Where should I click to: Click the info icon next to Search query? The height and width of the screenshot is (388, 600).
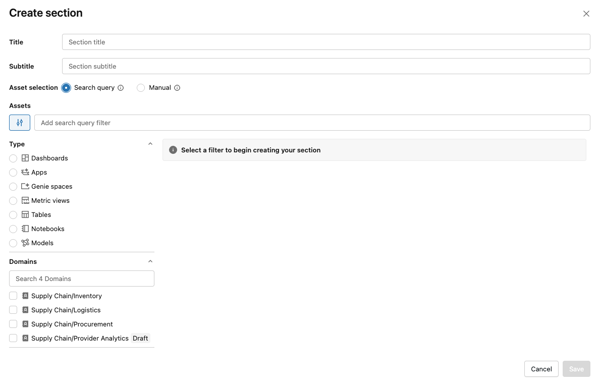pos(121,88)
